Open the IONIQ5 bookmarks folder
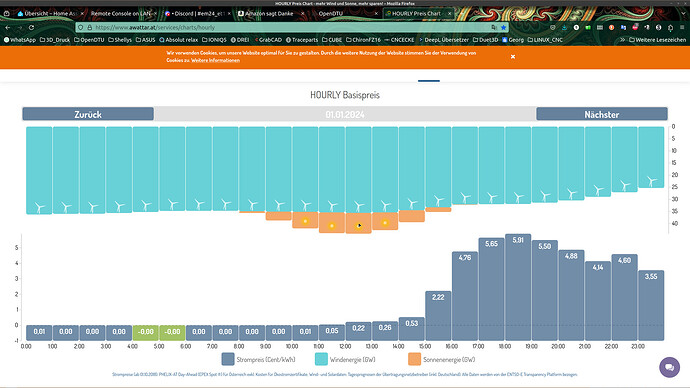690x388 pixels. click(x=214, y=40)
